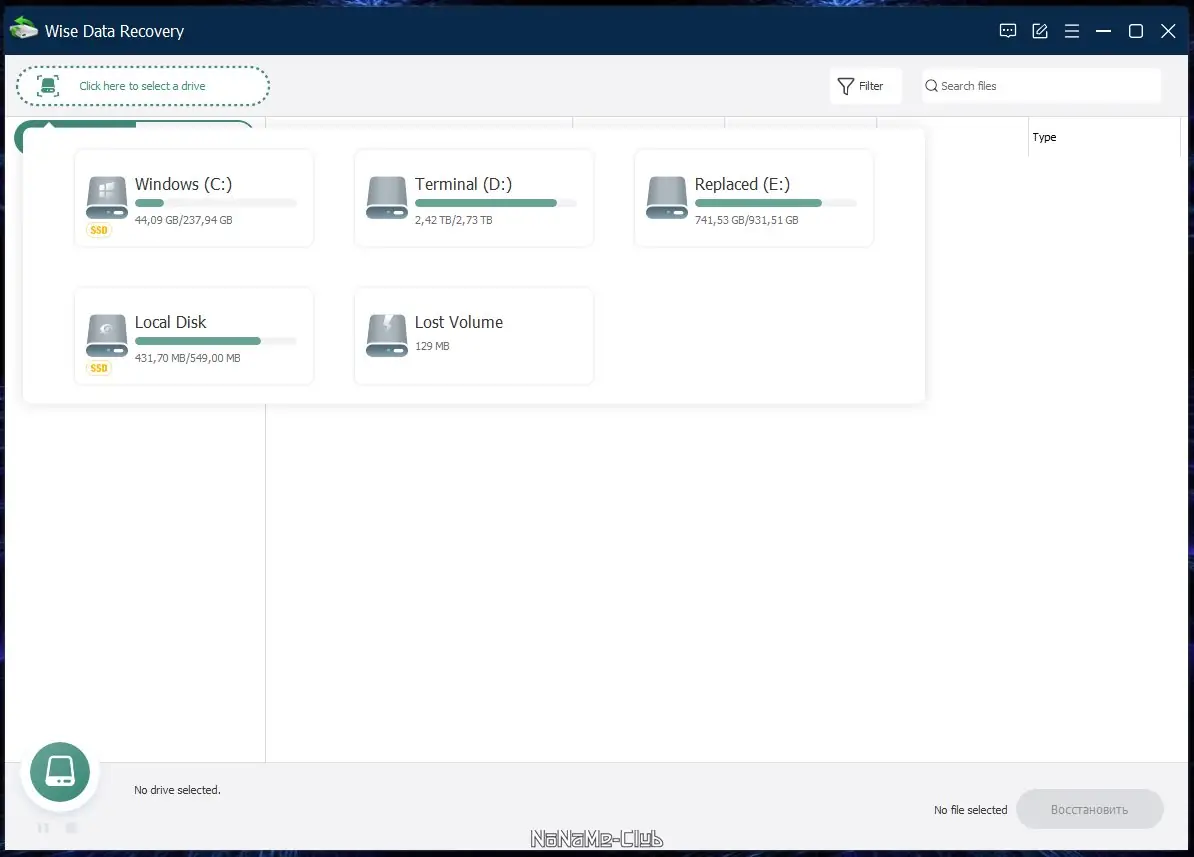Click the Local Disk drive icon
Image resolution: width=1194 pixels, height=857 pixels.
pyautogui.click(x=107, y=335)
